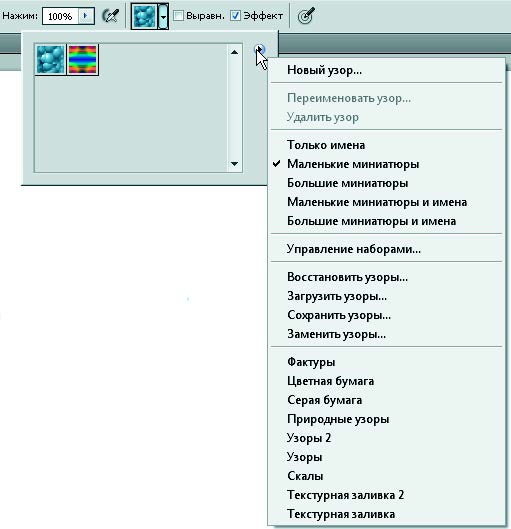Load the Текстурная заливка pattern set
Image resolution: width=511 pixels, height=529 pixels.
pyautogui.click(x=387, y=514)
